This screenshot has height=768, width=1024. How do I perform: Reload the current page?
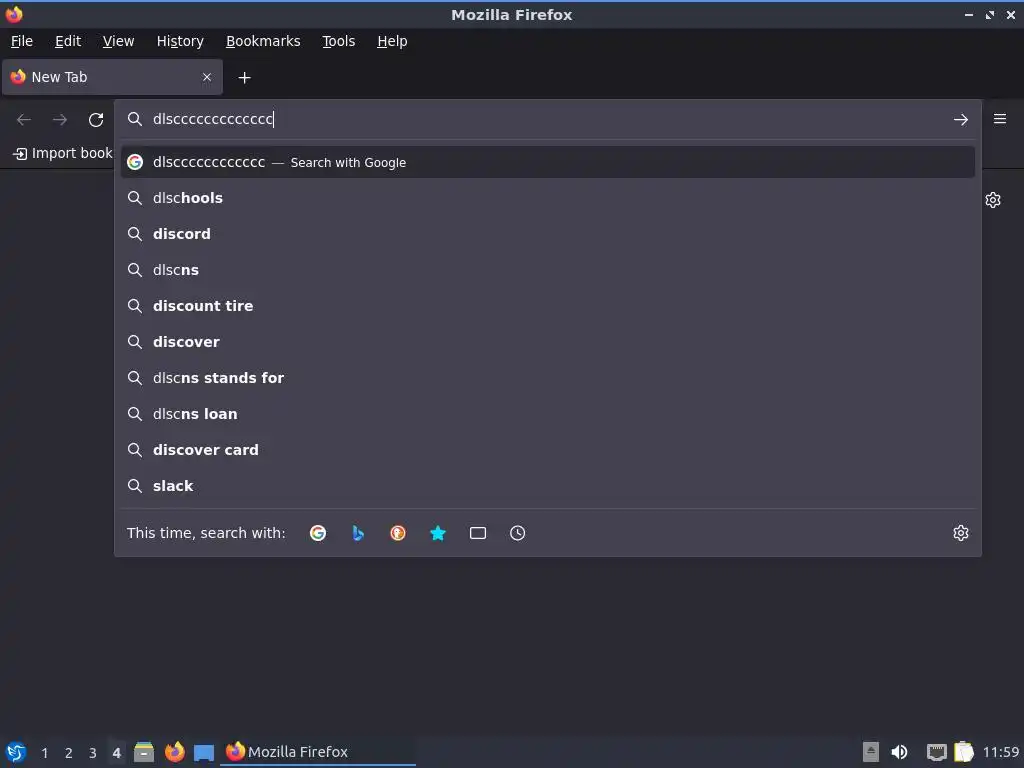coord(96,120)
